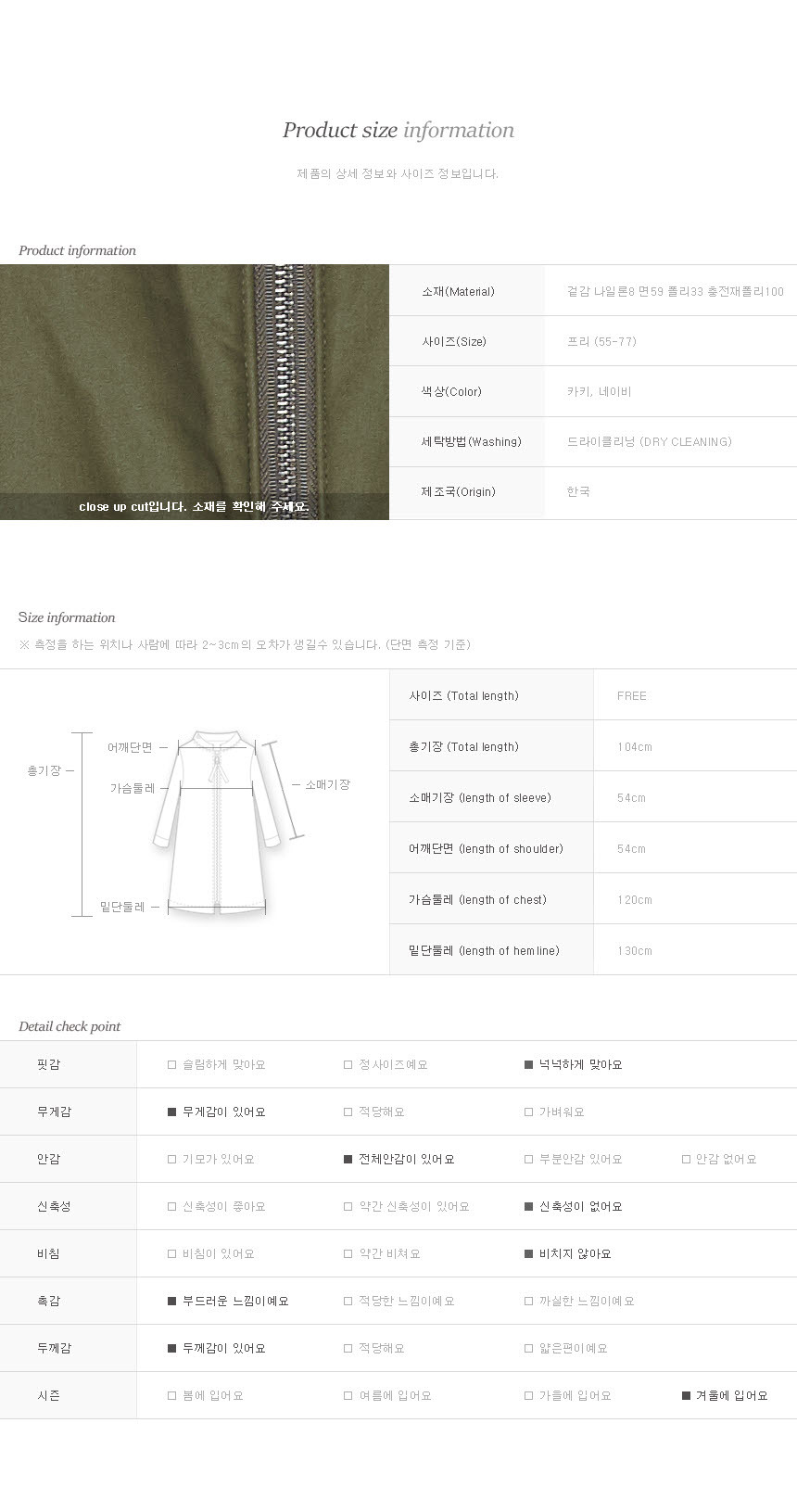Select the 얇은편이에요 thickness checkbox
This screenshot has height=1512, width=797.
click(529, 1349)
